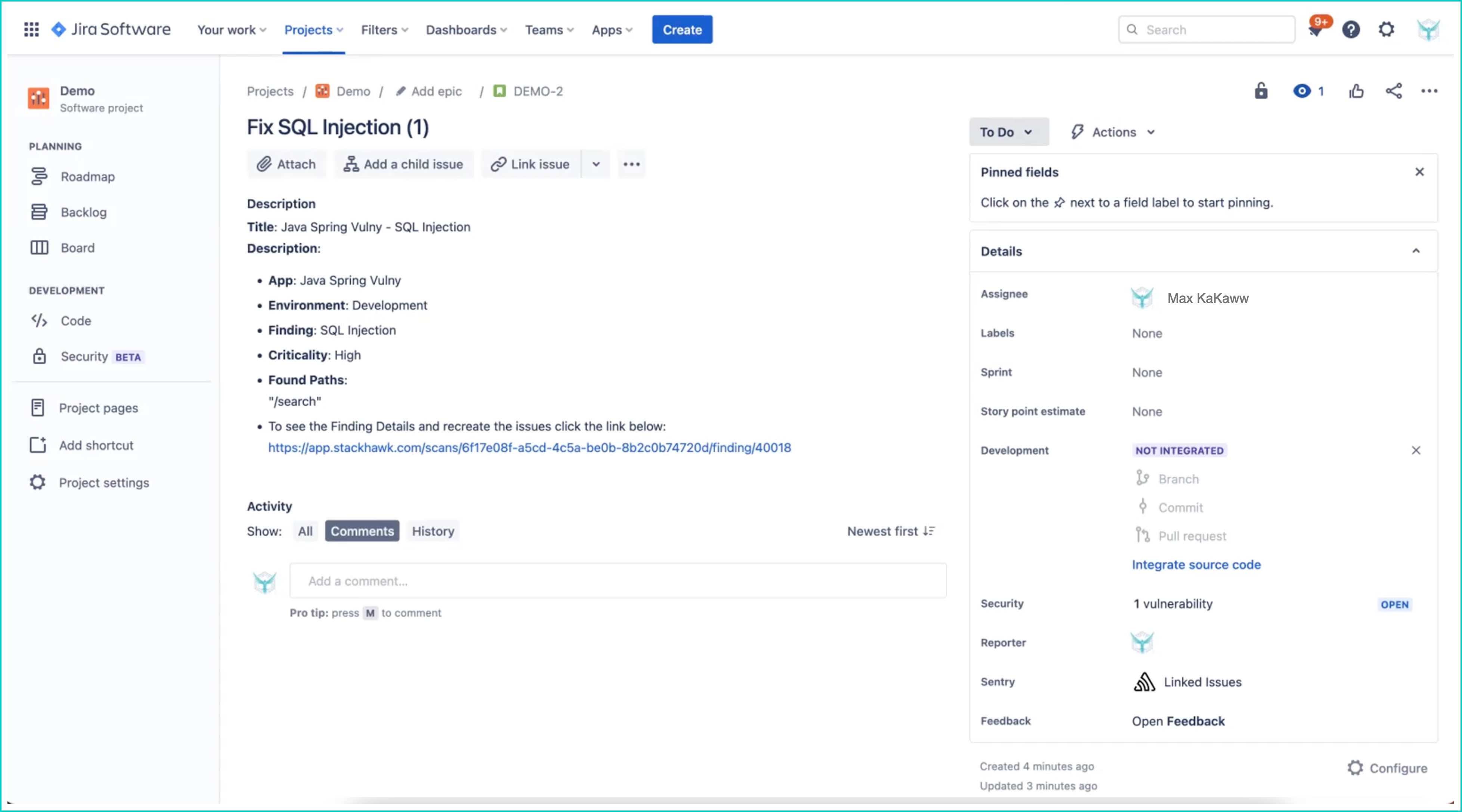The height and width of the screenshot is (812, 1462).
Task: Open user profile avatar in top bar
Action: pyautogui.click(x=1428, y=30)
